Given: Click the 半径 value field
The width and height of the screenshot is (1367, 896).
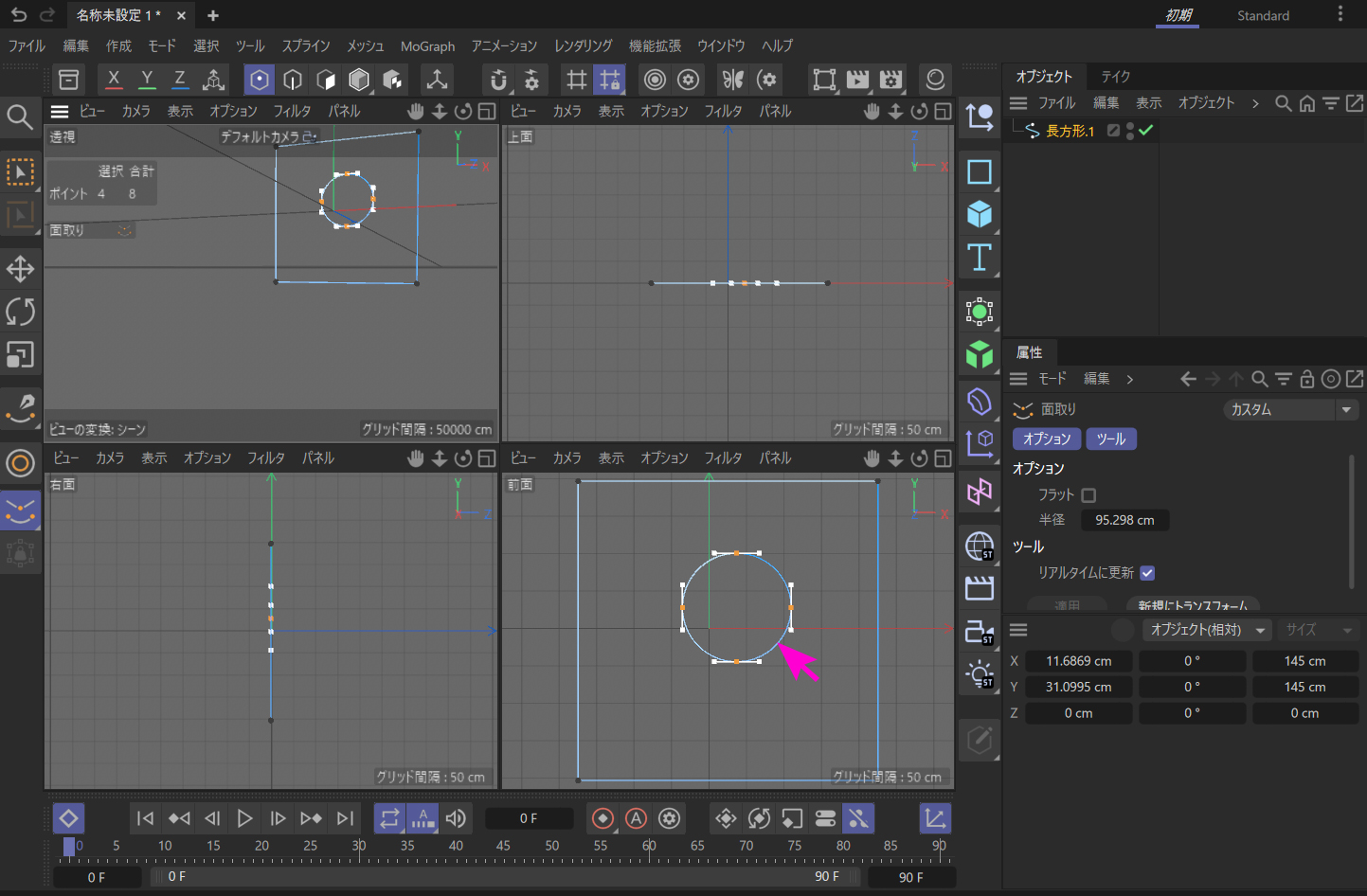Looking at the screenshot, I should pos(1124,520).
